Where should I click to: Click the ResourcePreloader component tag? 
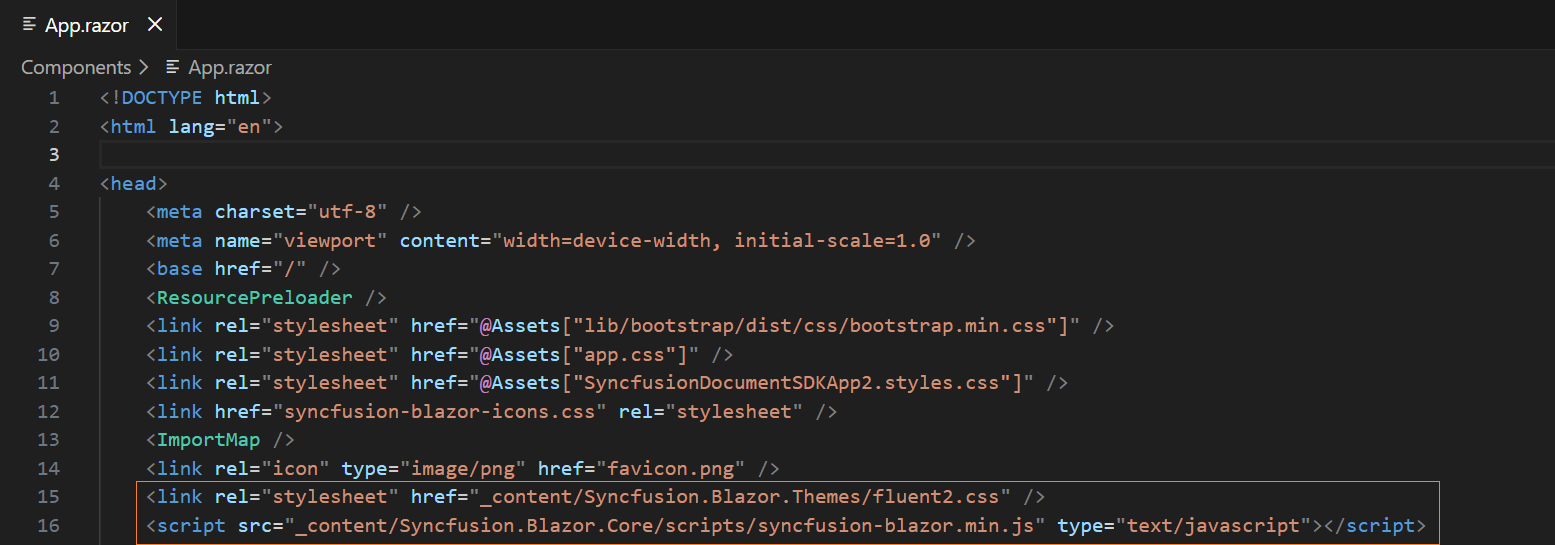tap(255, 297)
